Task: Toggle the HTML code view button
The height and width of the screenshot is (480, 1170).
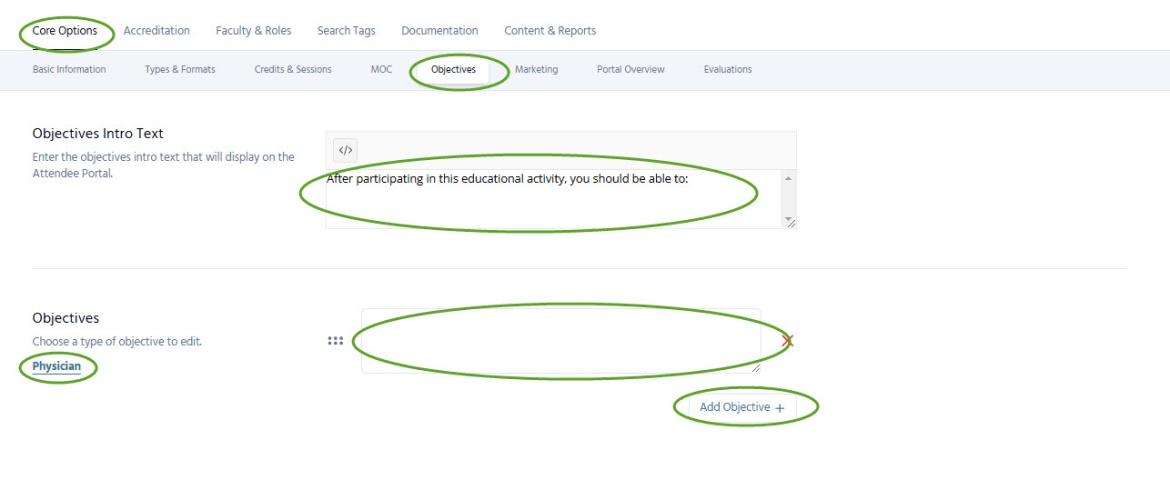Action: click(x=345, y=151)
